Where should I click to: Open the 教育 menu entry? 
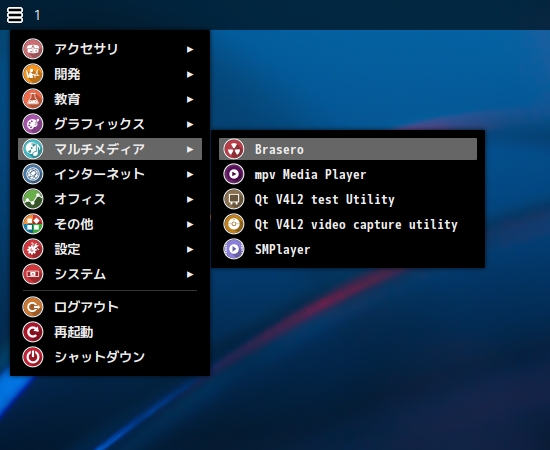tap(110, 99)
